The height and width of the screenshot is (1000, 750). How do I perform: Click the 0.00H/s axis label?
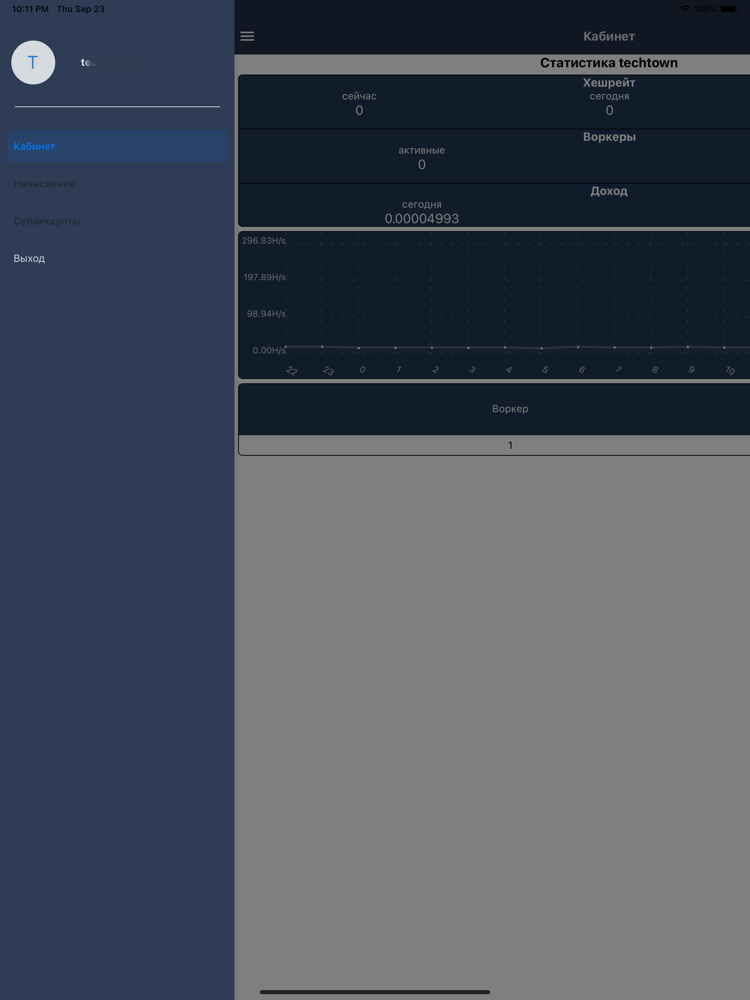point(269,350)
